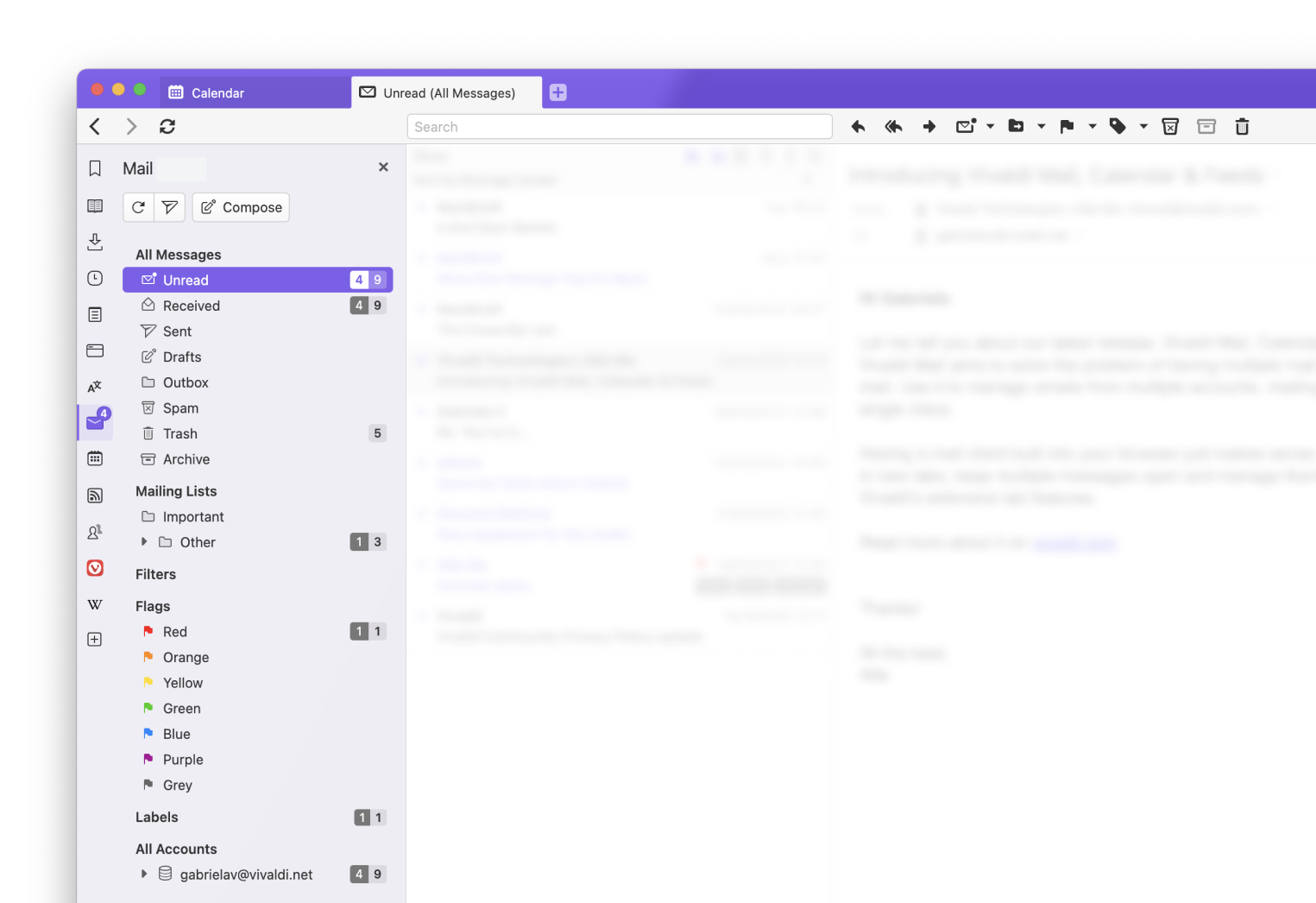Select the Received folder
Screen dimensions: 1316x903
tap(258, 306)
